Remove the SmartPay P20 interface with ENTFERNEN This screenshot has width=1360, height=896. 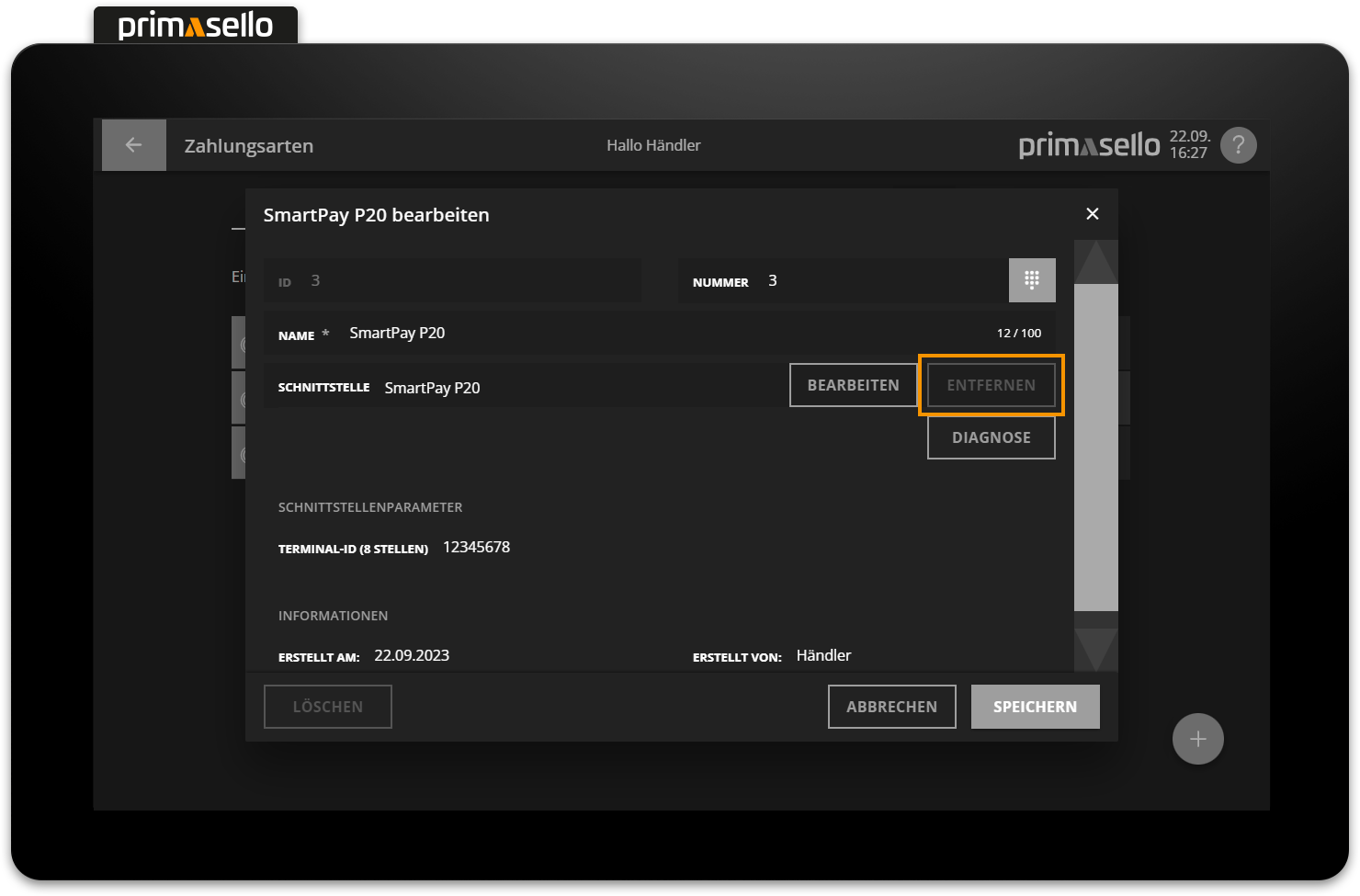(991, 385)
